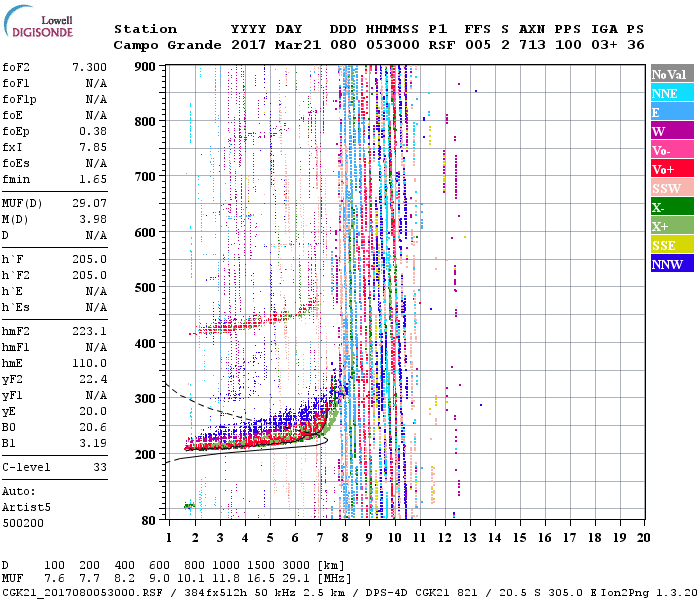Select the X- legend swatch
Viewport: 700px width, 600px height.
(x=672, y=207)
